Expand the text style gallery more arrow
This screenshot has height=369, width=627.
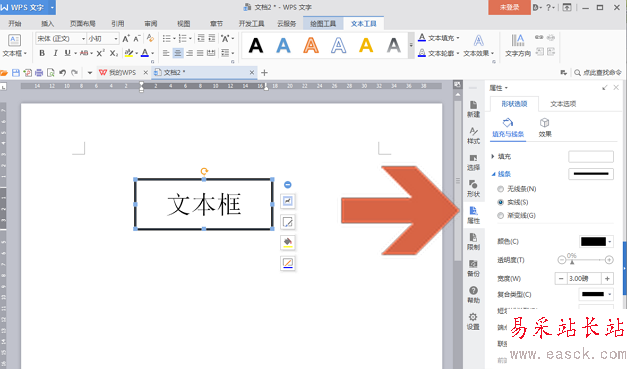point(411,45)
